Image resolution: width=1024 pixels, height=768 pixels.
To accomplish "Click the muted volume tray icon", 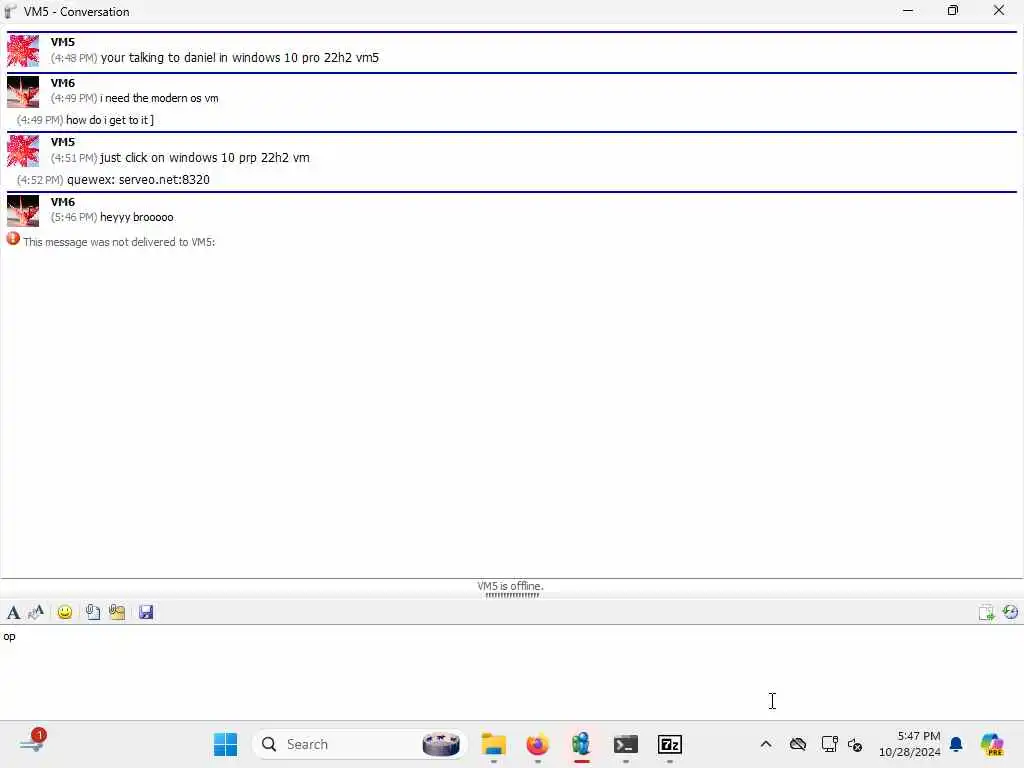I will (855, 744).
